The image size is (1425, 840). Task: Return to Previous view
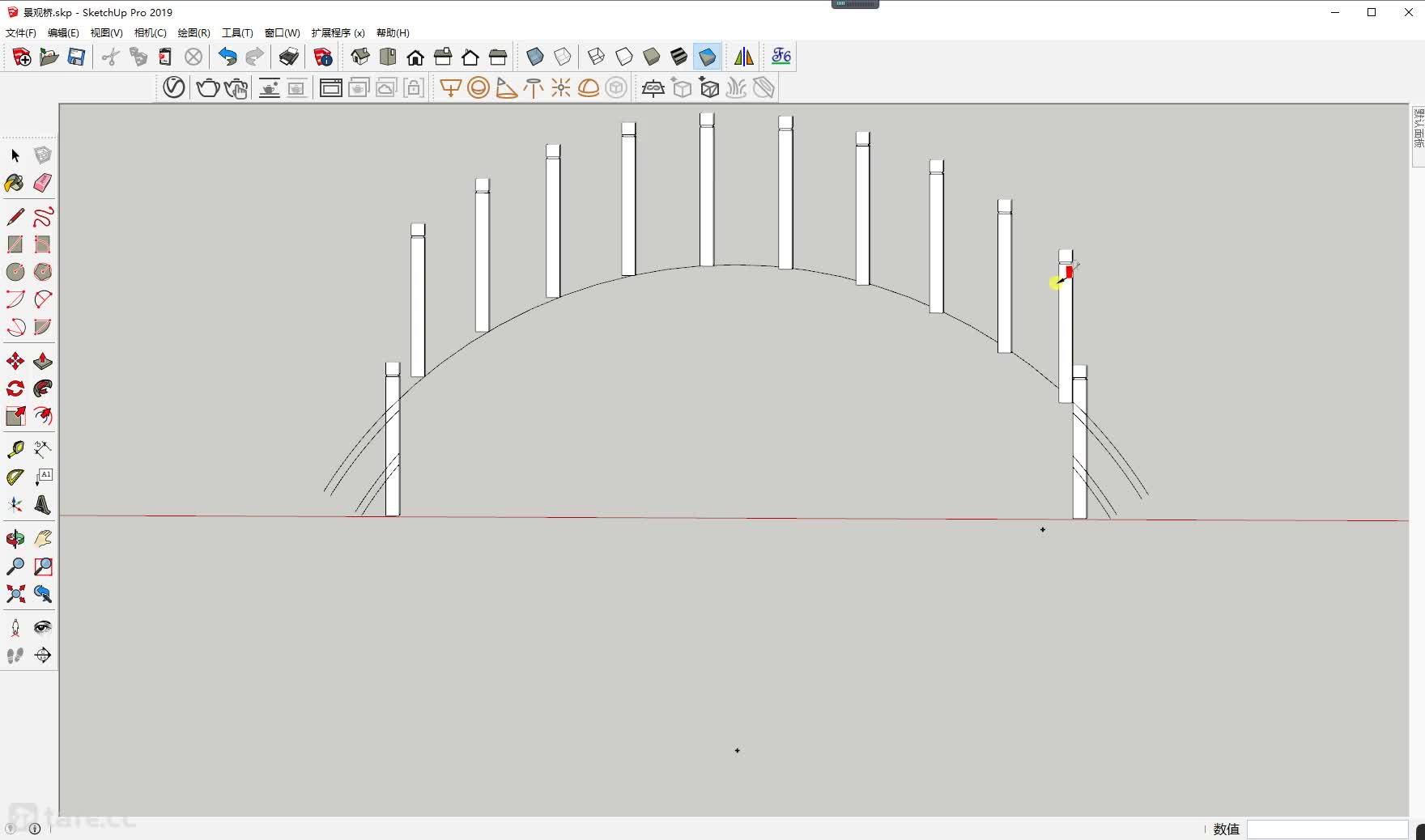point(43,594)
